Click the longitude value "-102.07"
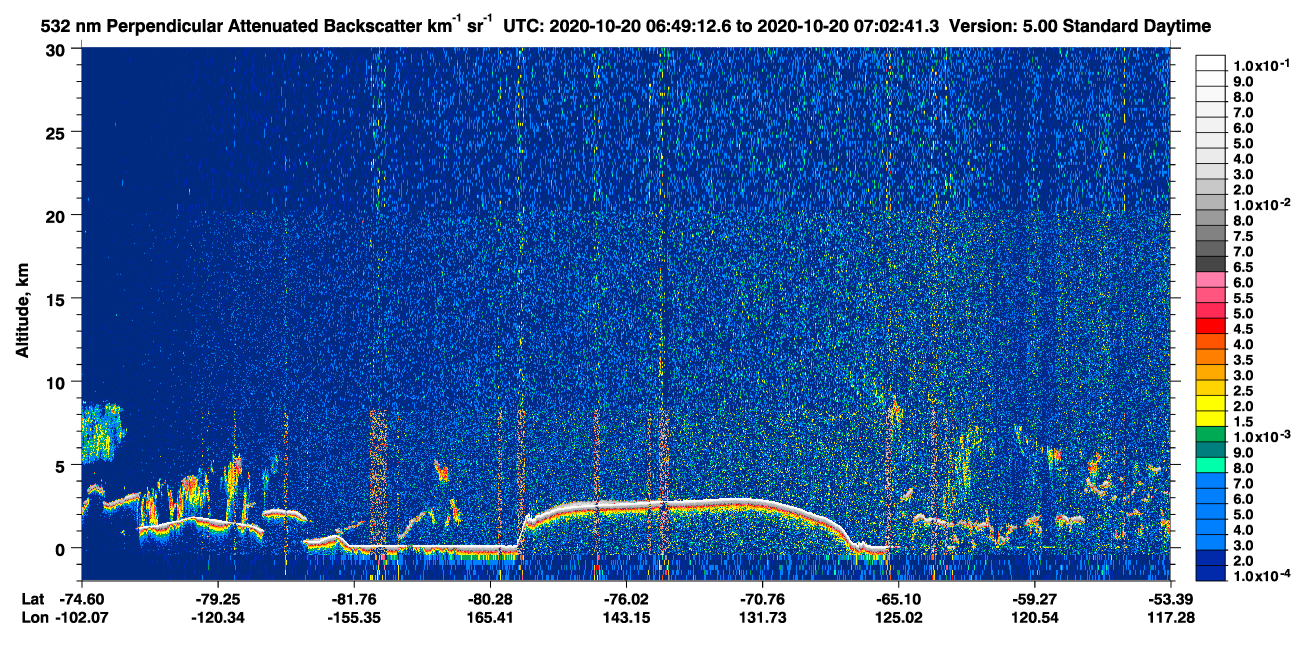This screenshot has width=1300, height=667. (82, 618)
